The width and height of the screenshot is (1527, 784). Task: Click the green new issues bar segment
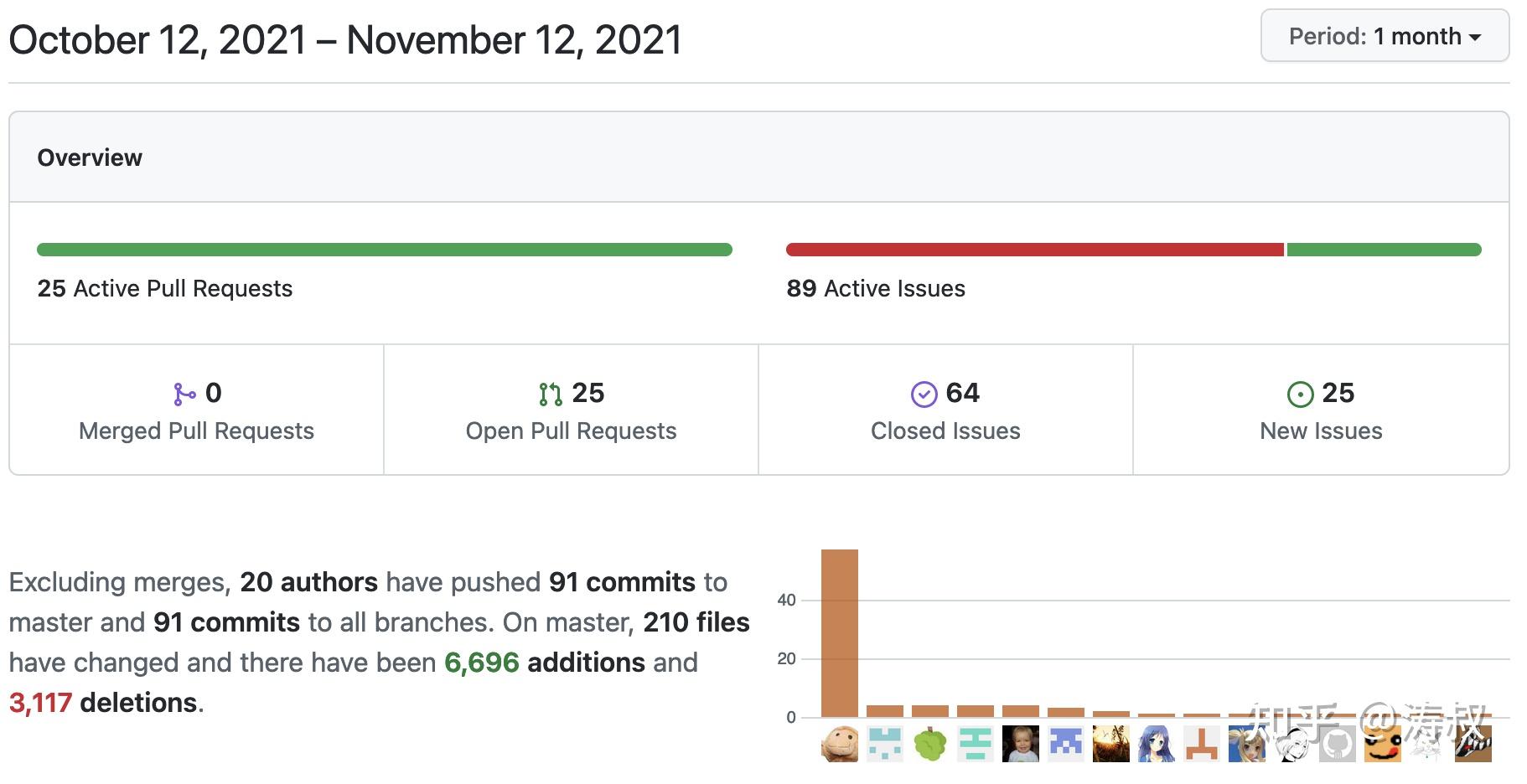(x=1384, y=250)
